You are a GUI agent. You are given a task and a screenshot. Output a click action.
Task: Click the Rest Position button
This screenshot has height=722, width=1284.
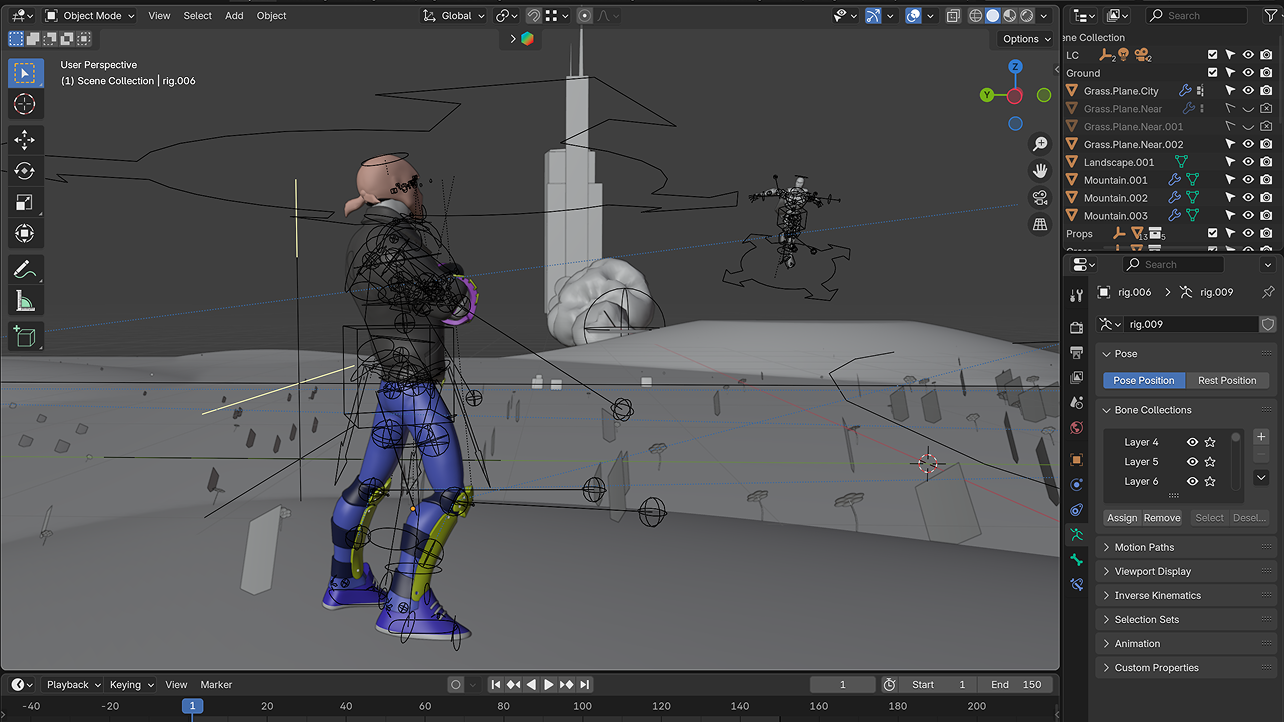click(x=1226, y=380)
